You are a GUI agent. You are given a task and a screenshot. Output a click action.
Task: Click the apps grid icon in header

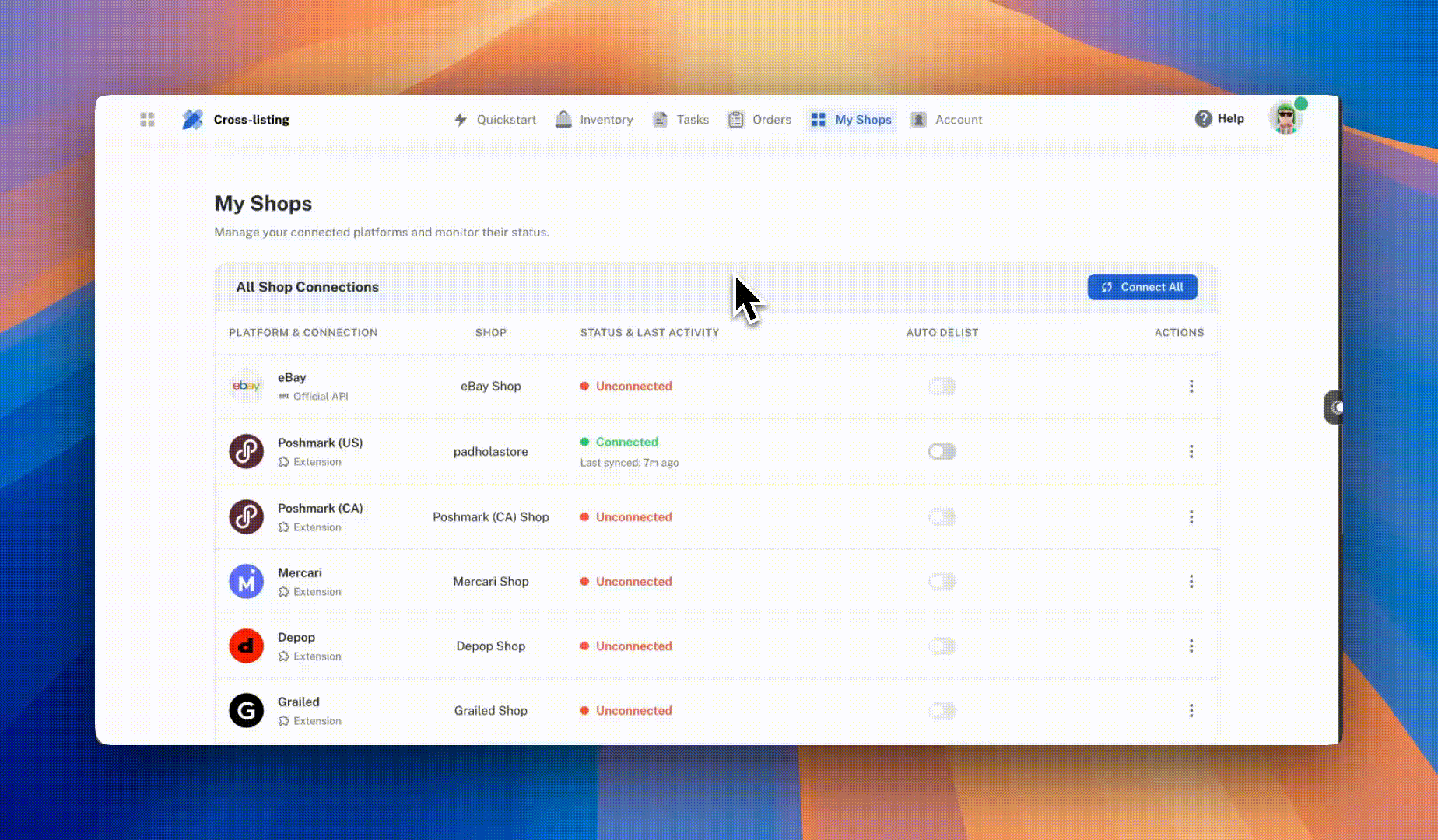[147, 119]
